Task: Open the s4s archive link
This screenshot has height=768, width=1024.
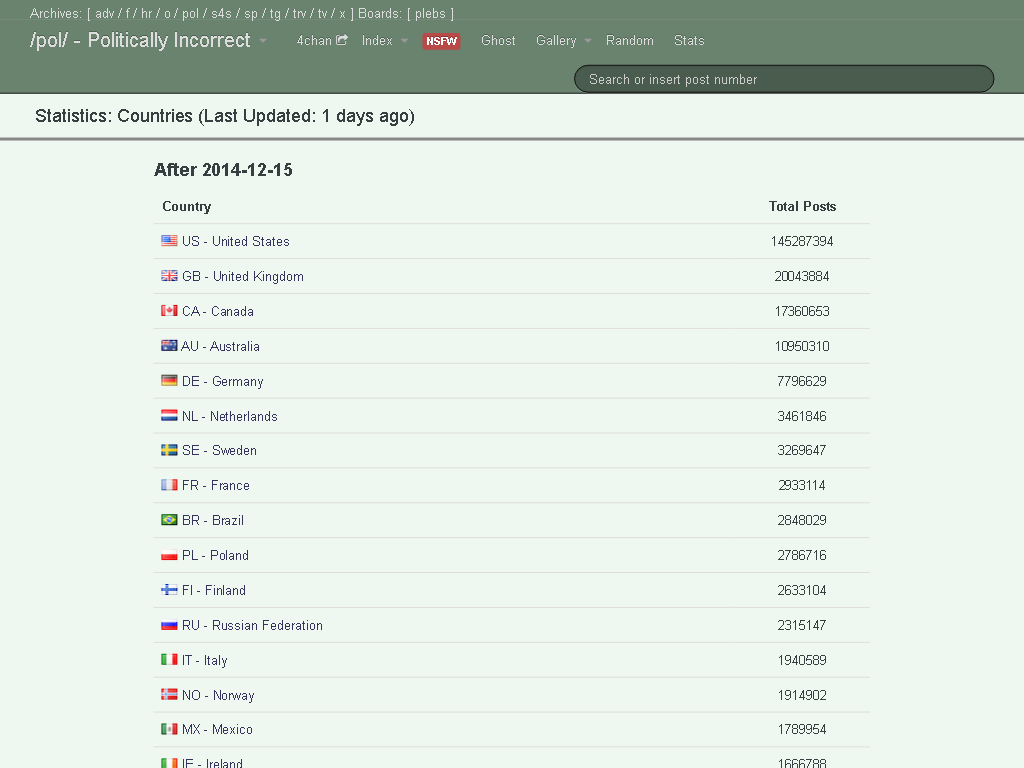Action: tap(221, 14)
